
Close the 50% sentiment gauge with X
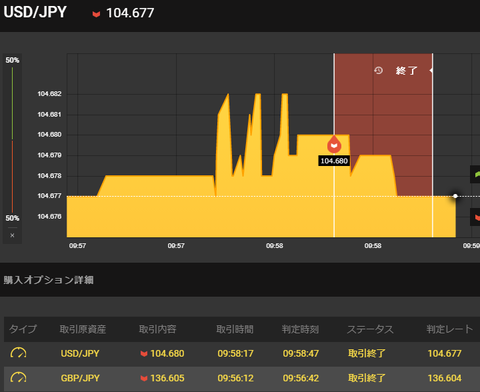12,235
